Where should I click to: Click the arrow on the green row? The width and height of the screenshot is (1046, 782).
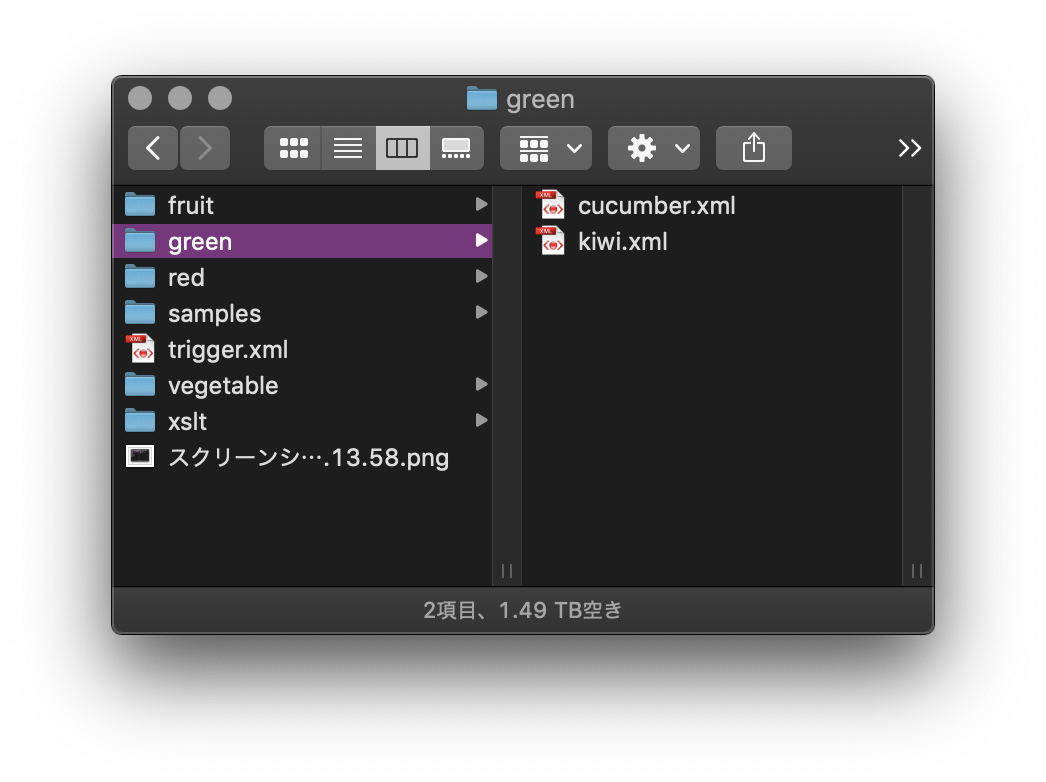(x=481, y=240)
